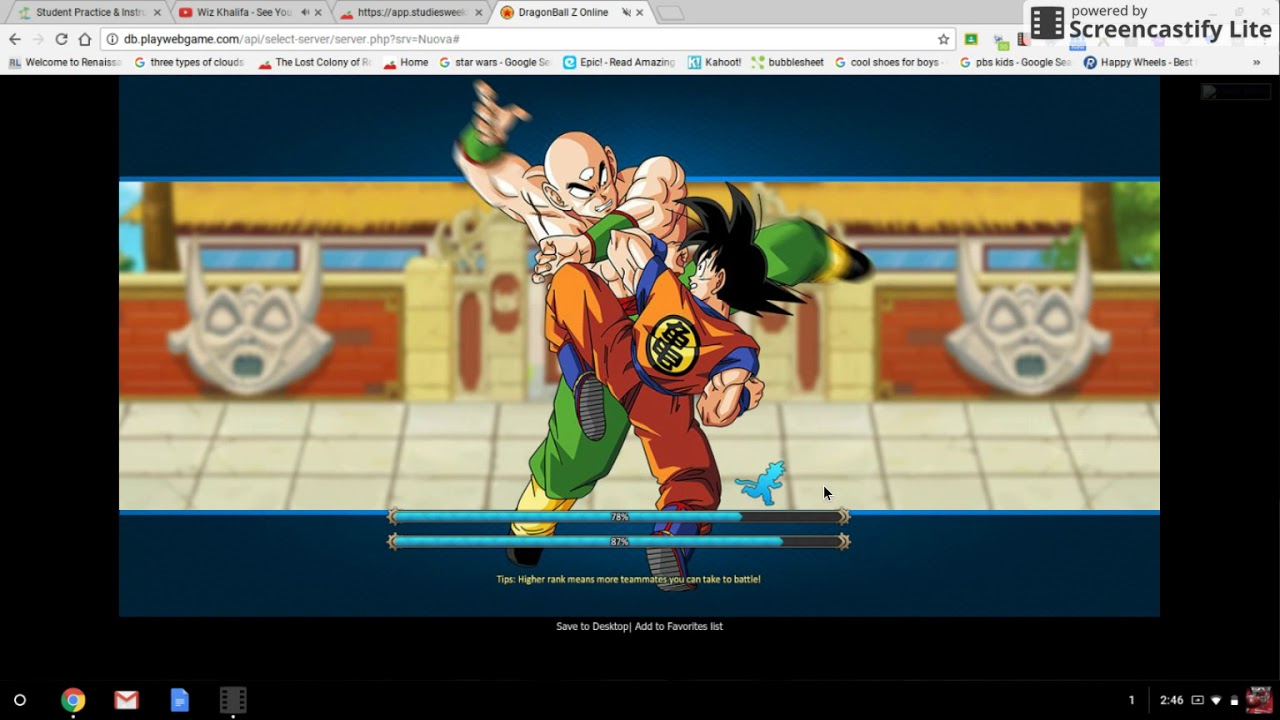Click the tip text about higher rank
1280x720 pixels.
pyautogui.click(x=628, y=579)
